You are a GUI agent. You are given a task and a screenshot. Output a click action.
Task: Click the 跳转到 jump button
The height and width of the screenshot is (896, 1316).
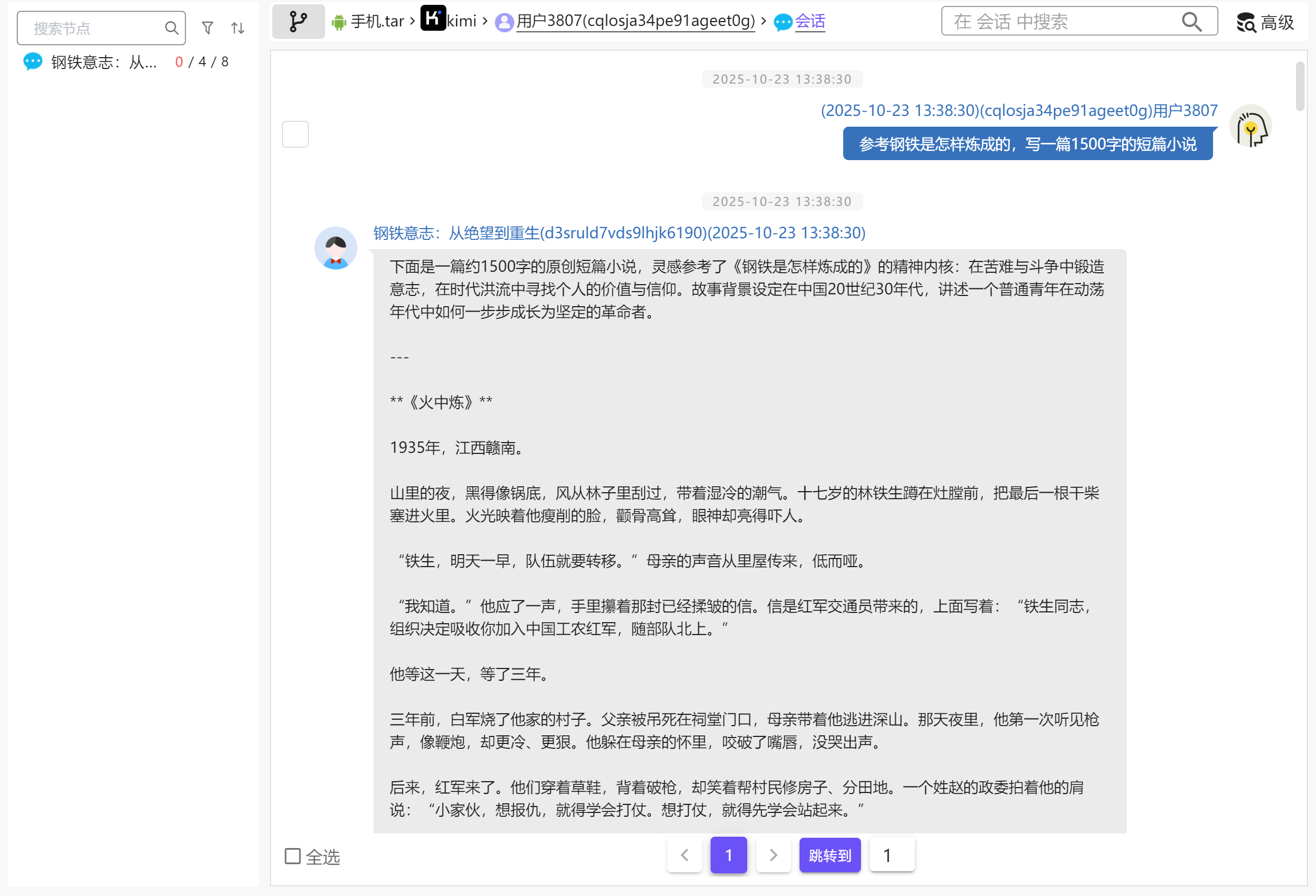[829, 854]
